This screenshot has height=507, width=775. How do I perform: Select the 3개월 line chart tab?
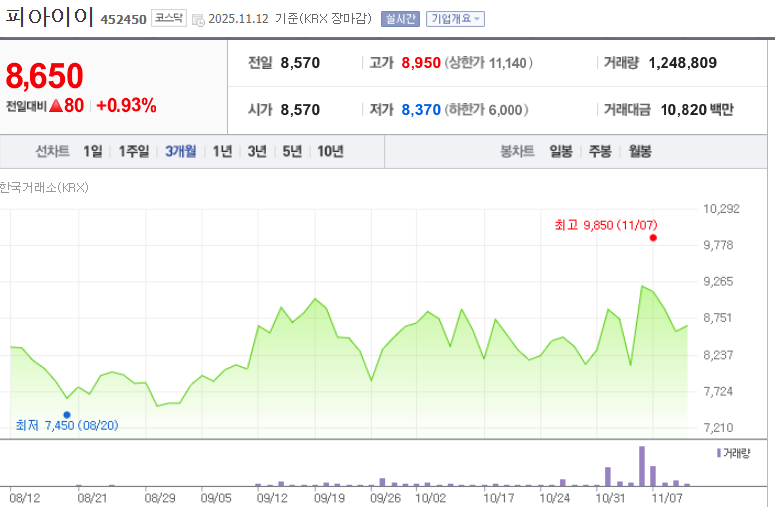(x=180, y=151)
